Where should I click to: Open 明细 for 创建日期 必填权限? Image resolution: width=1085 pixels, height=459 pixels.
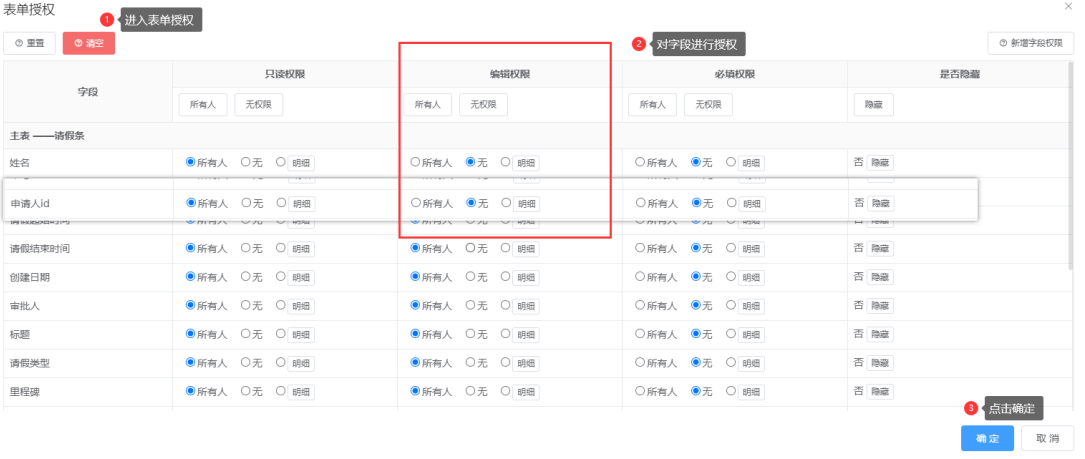[x=751, y=278]
